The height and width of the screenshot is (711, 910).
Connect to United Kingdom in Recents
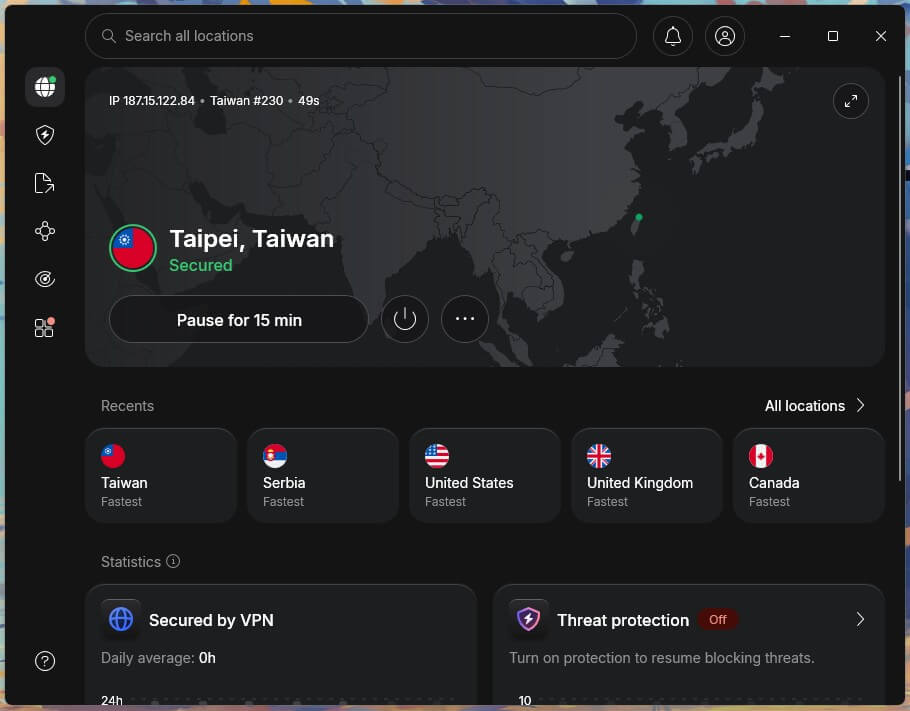pyautogui.click(x=647, y=475)
